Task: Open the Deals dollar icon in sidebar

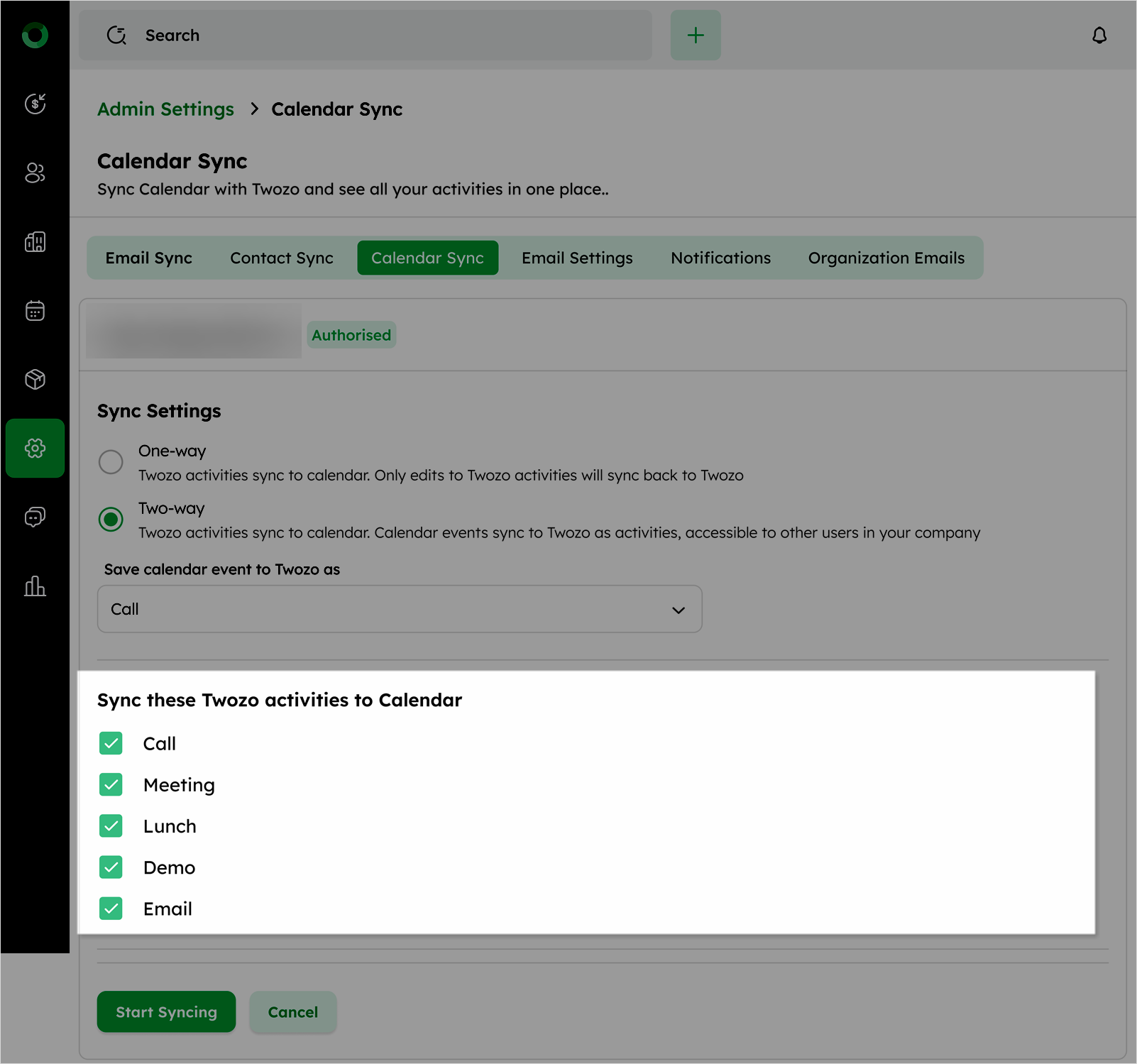Action: 35,104
